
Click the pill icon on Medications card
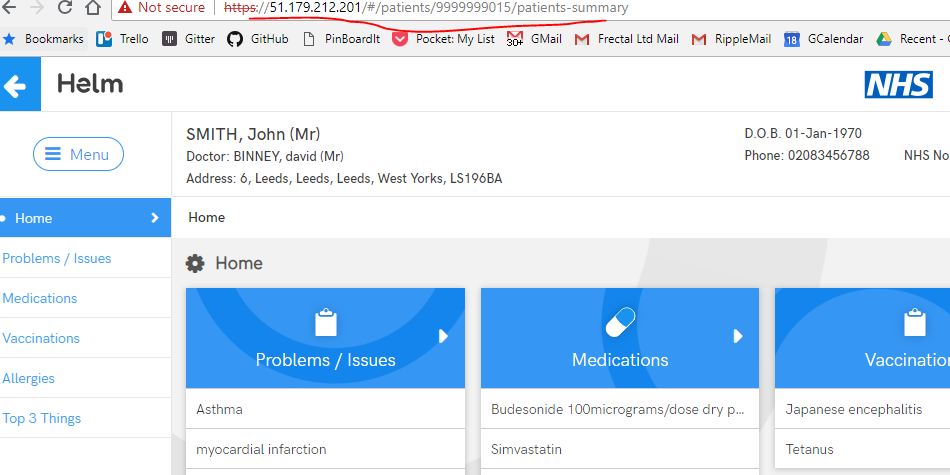(620, 322)
